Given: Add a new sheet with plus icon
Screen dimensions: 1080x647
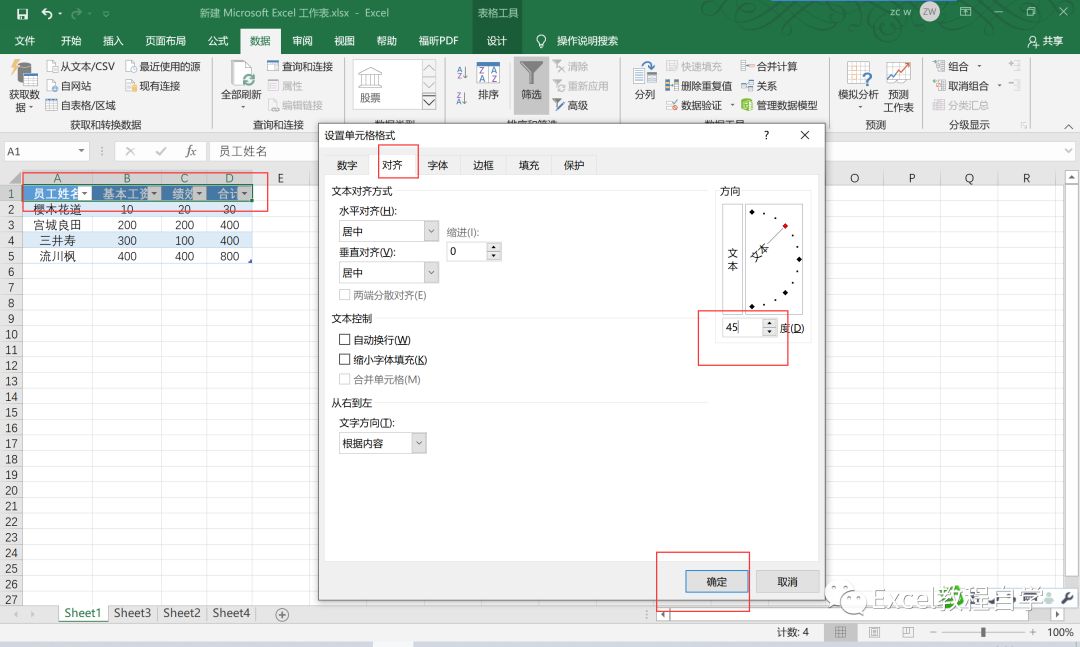Looking at the screenshot, I should pyautogui.click(x=282, y=614).
